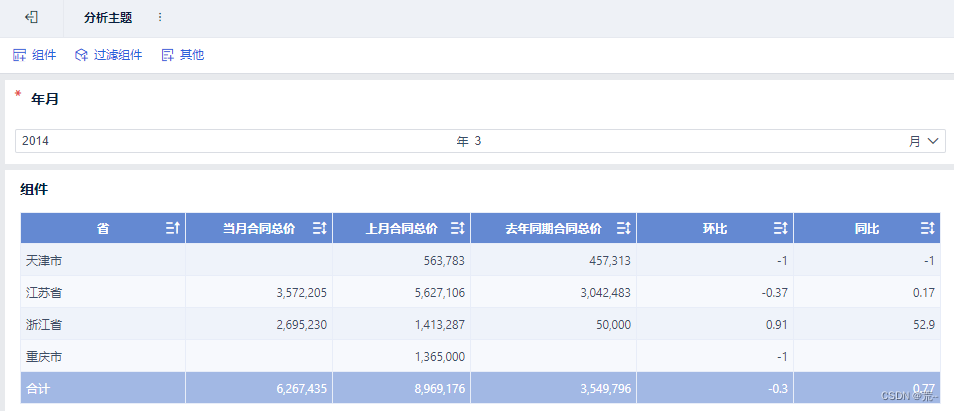Screen dimensions: 954x411
Task: Click the total 环比 value -0.3
Action: (779, 388)
